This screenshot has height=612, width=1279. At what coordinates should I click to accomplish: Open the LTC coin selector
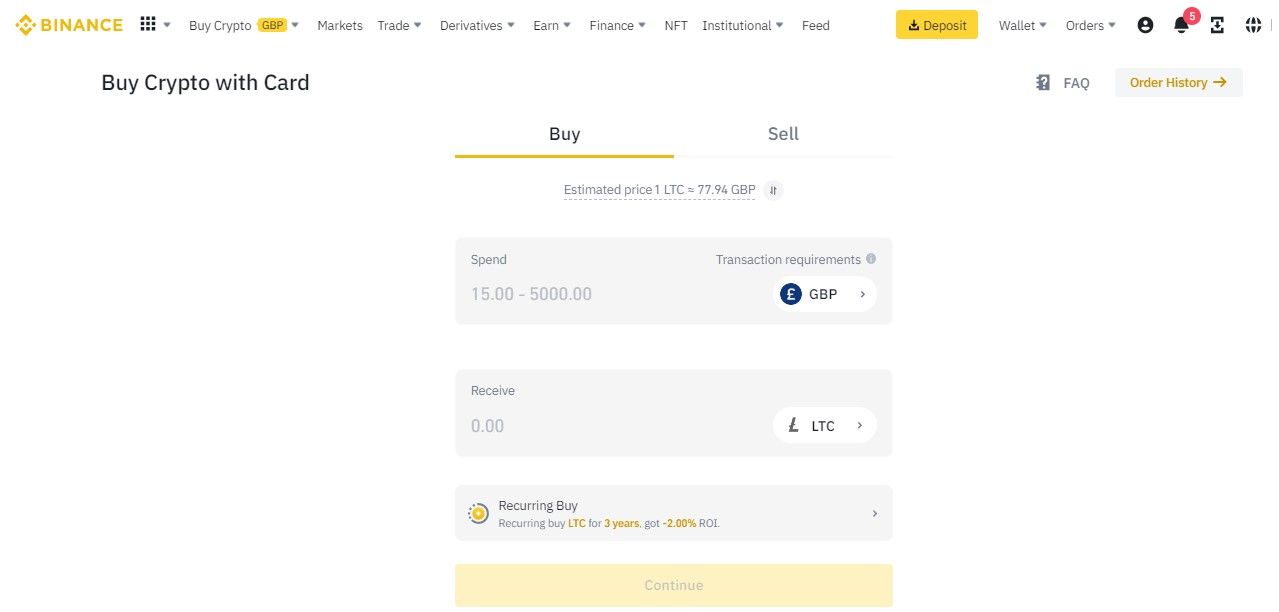coord(824,425)
